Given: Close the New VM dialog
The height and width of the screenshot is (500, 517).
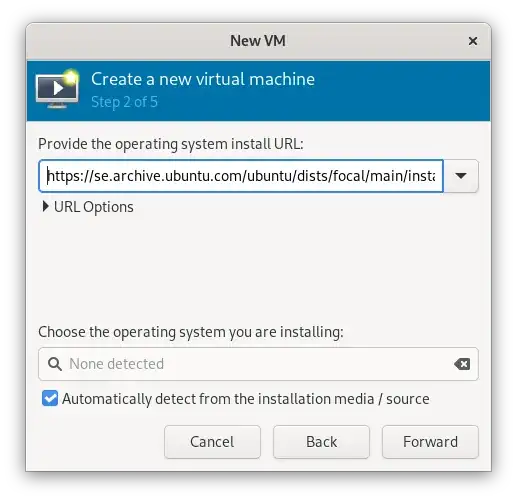Looking at the screenshot, I should click(473, 41).
